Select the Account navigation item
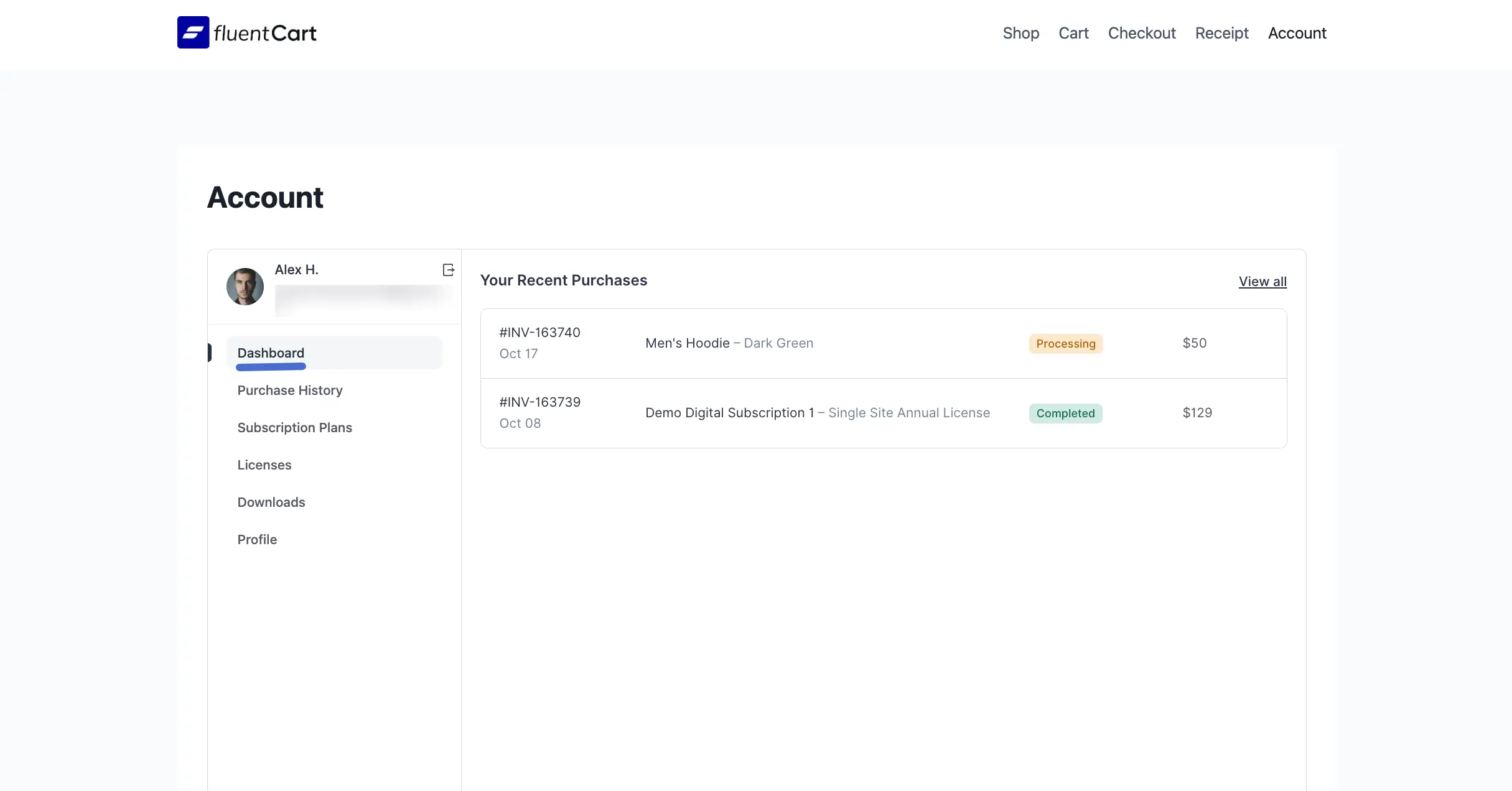Image resolution: width=1512 pixels, height=791 pixels. click(x=1297, y=33)
